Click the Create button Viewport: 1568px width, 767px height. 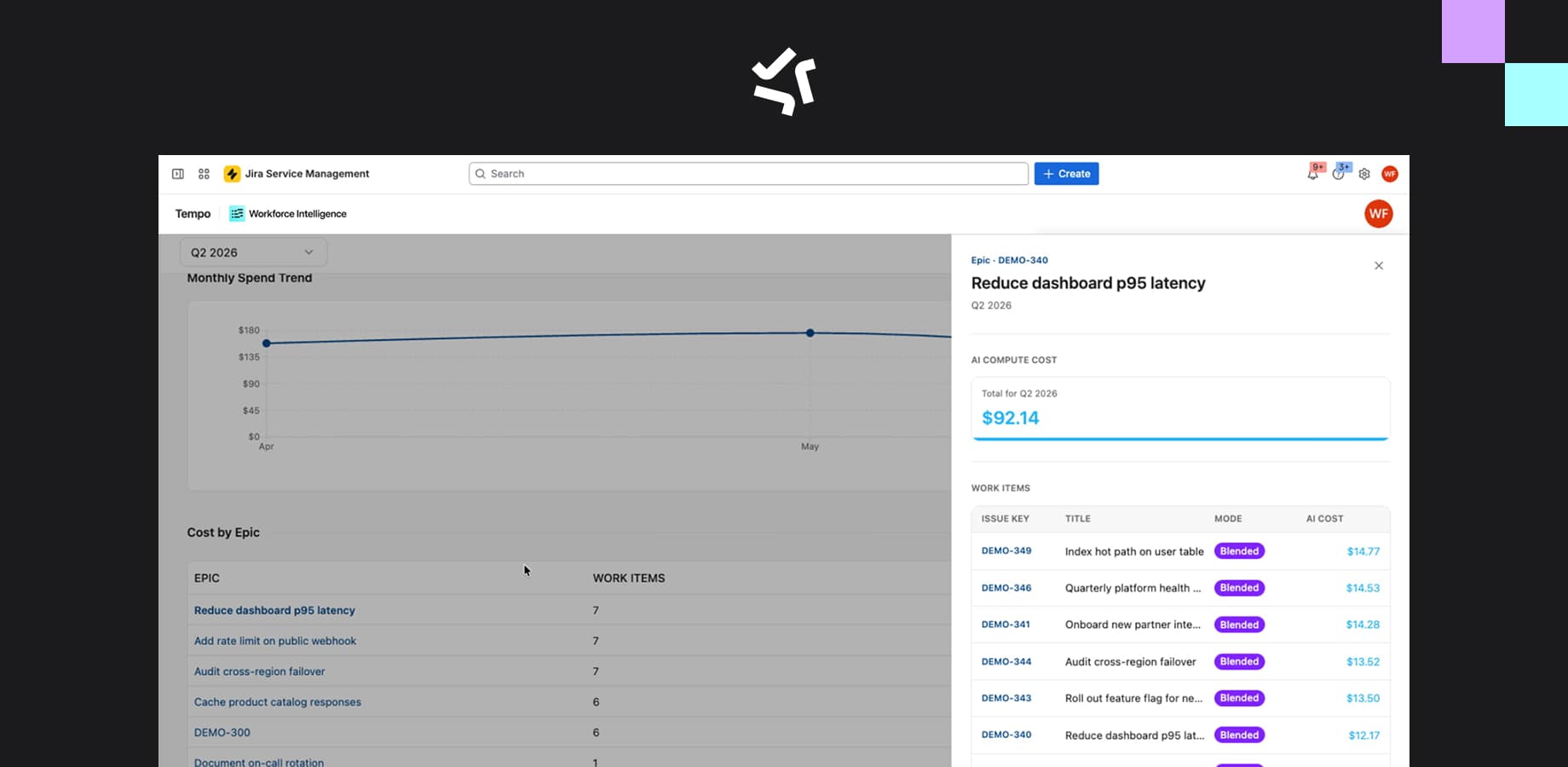1066,174
